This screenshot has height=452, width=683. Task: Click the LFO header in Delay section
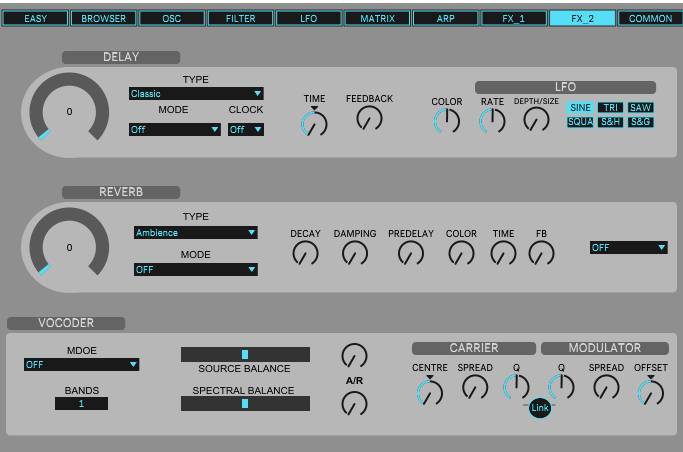(x=565, y=88)
